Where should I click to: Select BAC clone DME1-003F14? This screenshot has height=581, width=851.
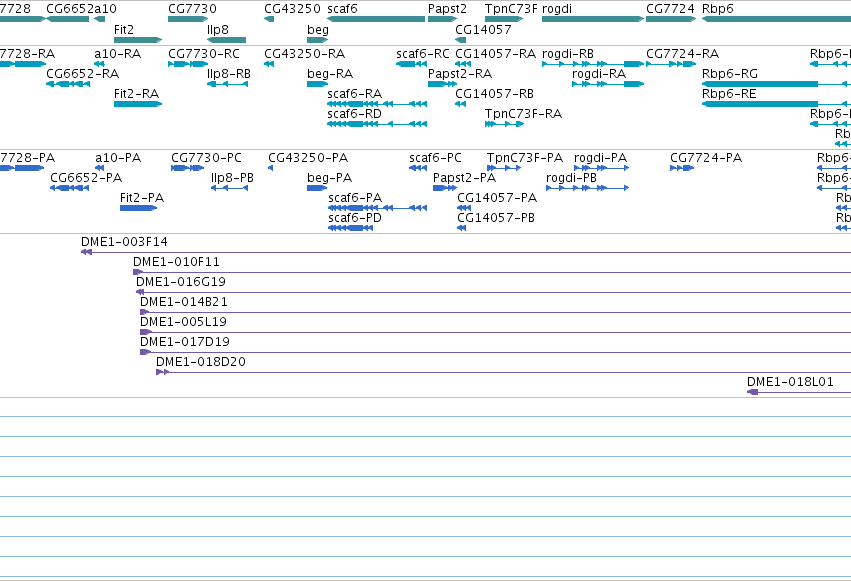coord(466,252)
